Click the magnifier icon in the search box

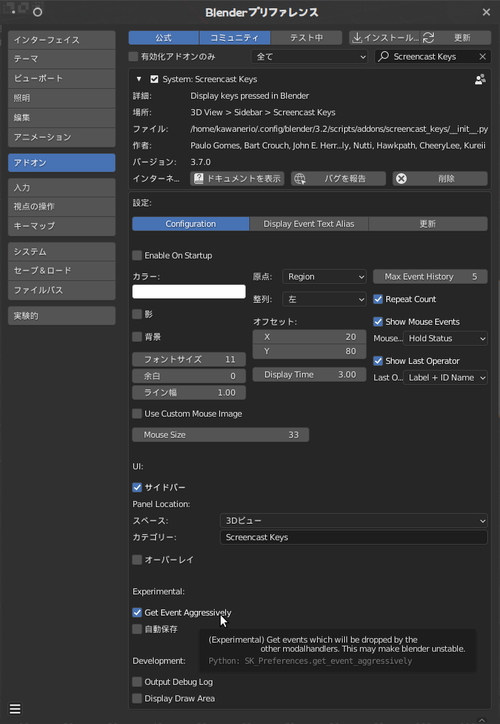(x=383, y=57)
